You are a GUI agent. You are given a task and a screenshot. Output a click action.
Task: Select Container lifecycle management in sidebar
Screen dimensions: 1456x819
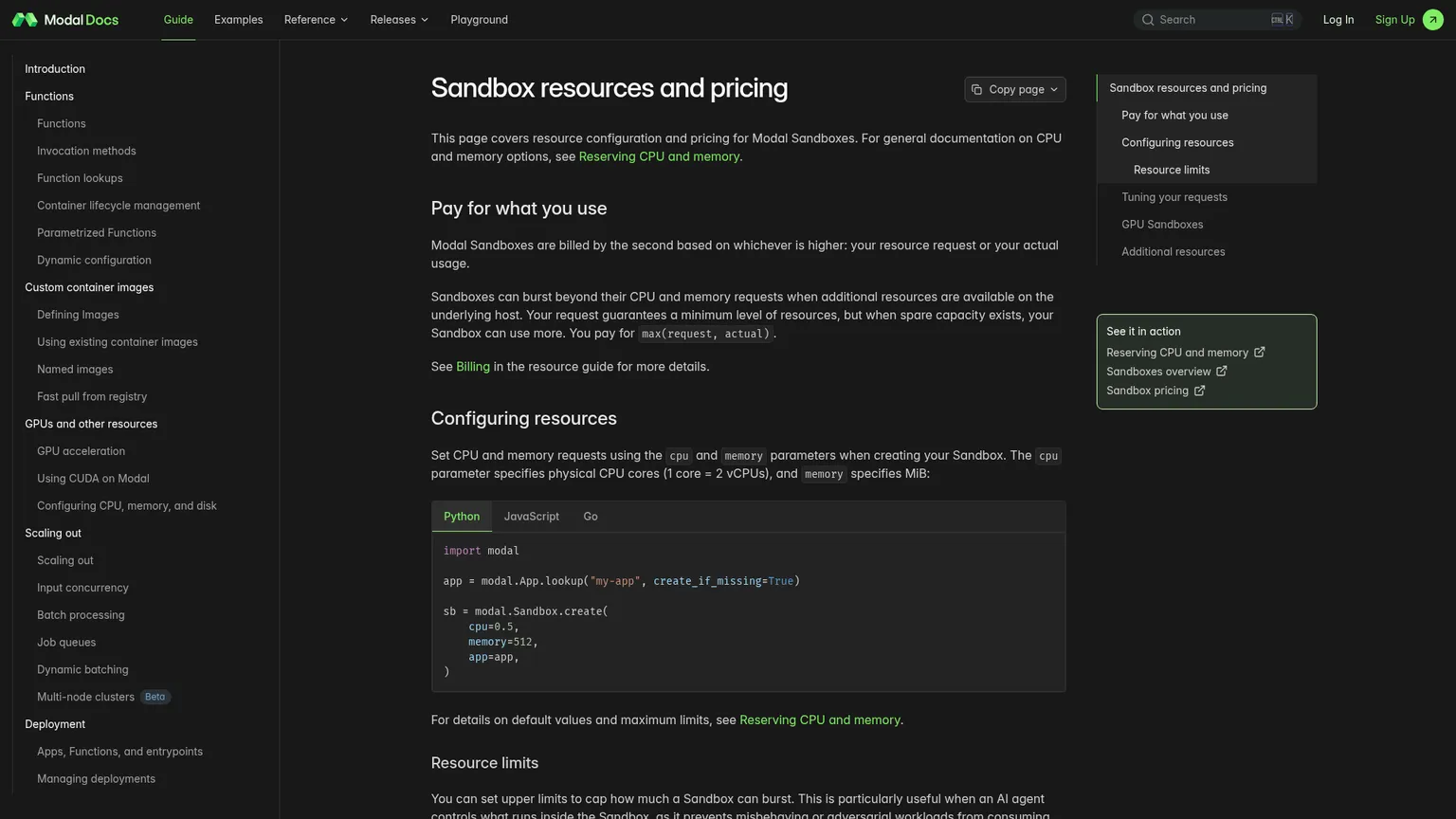point(118,206)
